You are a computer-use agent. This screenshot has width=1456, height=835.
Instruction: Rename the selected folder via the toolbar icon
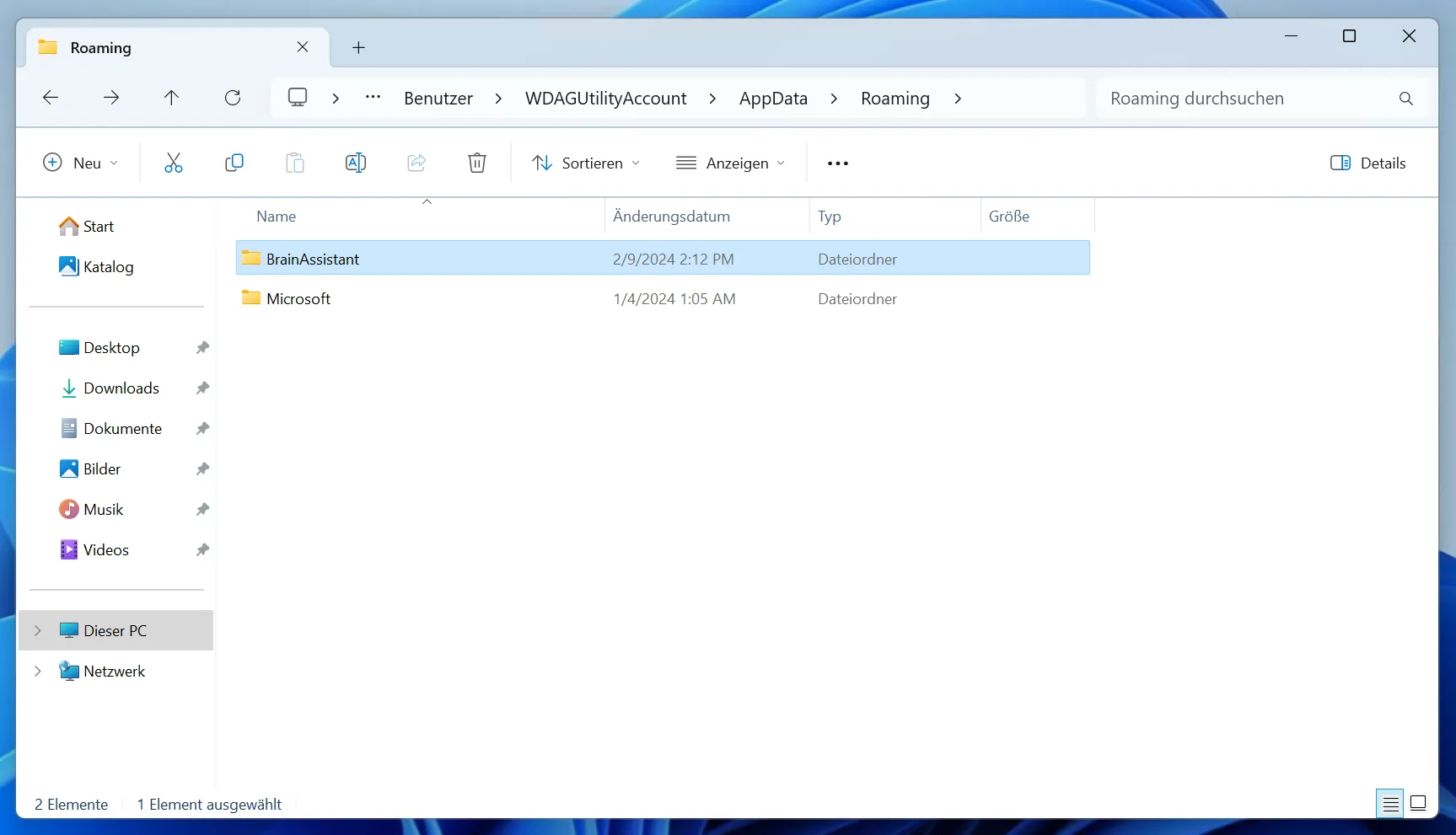pos(356,163)
